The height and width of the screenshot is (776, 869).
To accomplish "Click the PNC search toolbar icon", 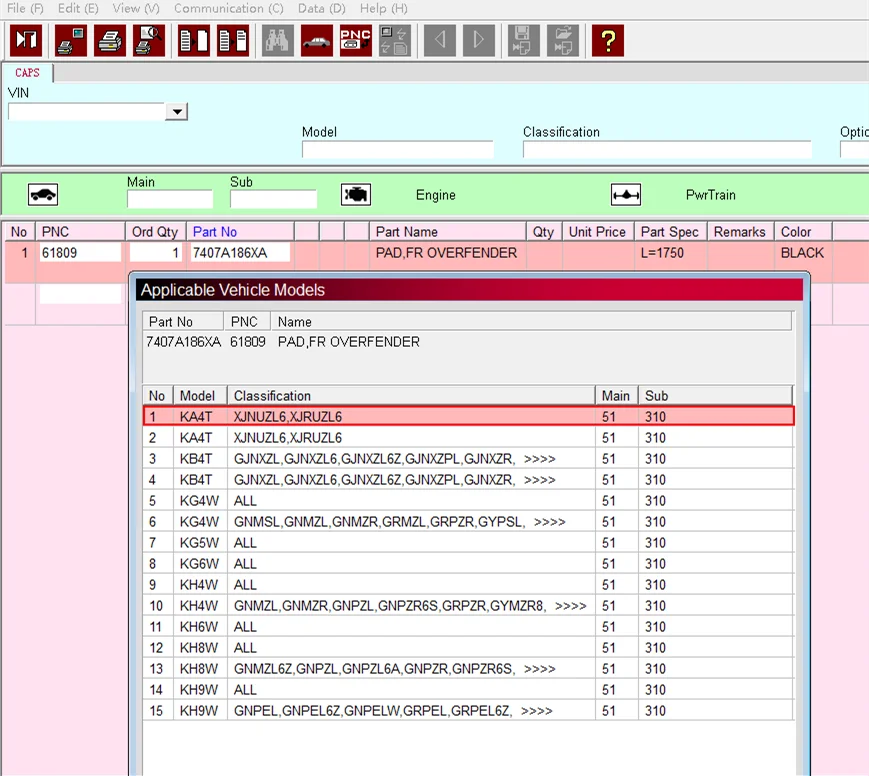I will (x=355, y=41).
